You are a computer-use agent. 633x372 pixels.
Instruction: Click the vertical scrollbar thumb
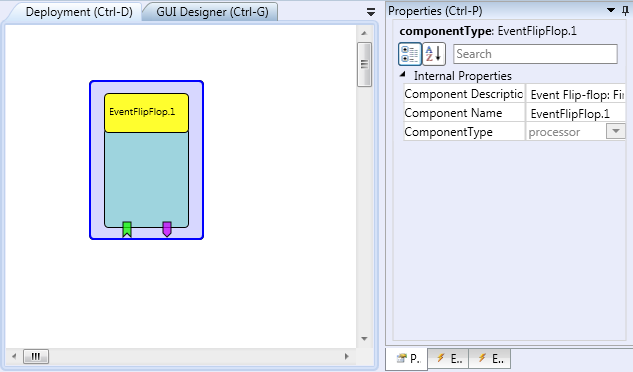pos(364,64)
